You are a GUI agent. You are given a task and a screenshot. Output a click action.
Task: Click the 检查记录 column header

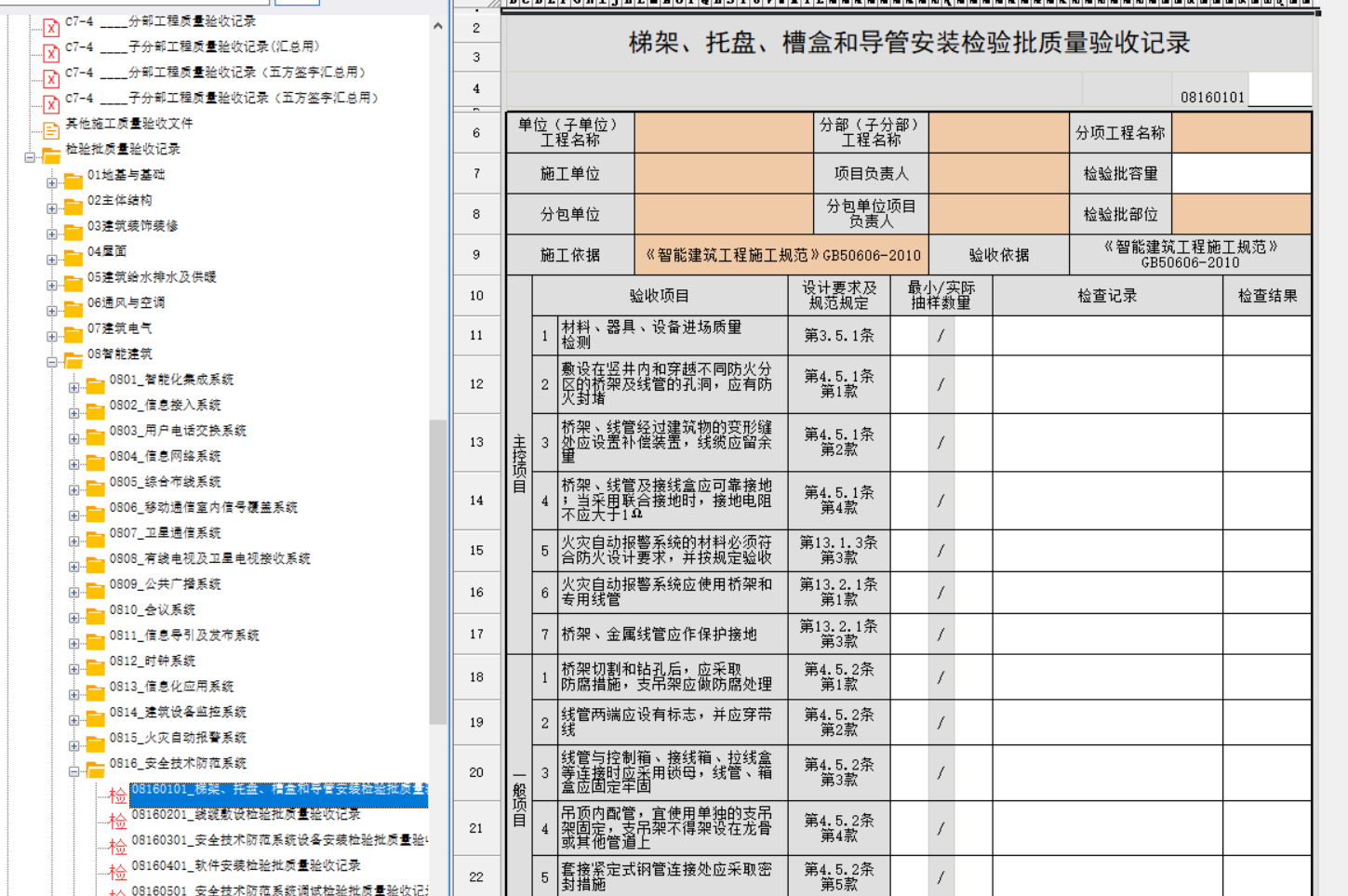click(1107, 296)
